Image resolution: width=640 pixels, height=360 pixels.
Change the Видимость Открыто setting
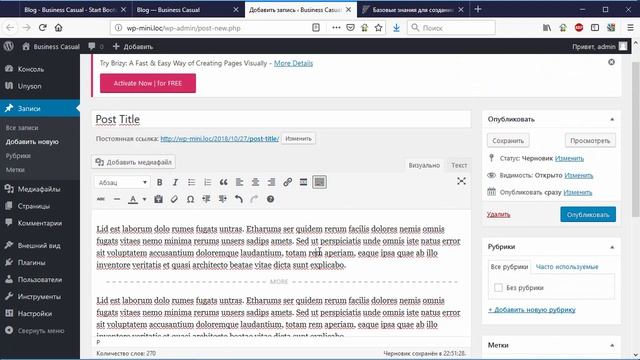(x=578, y=176)
